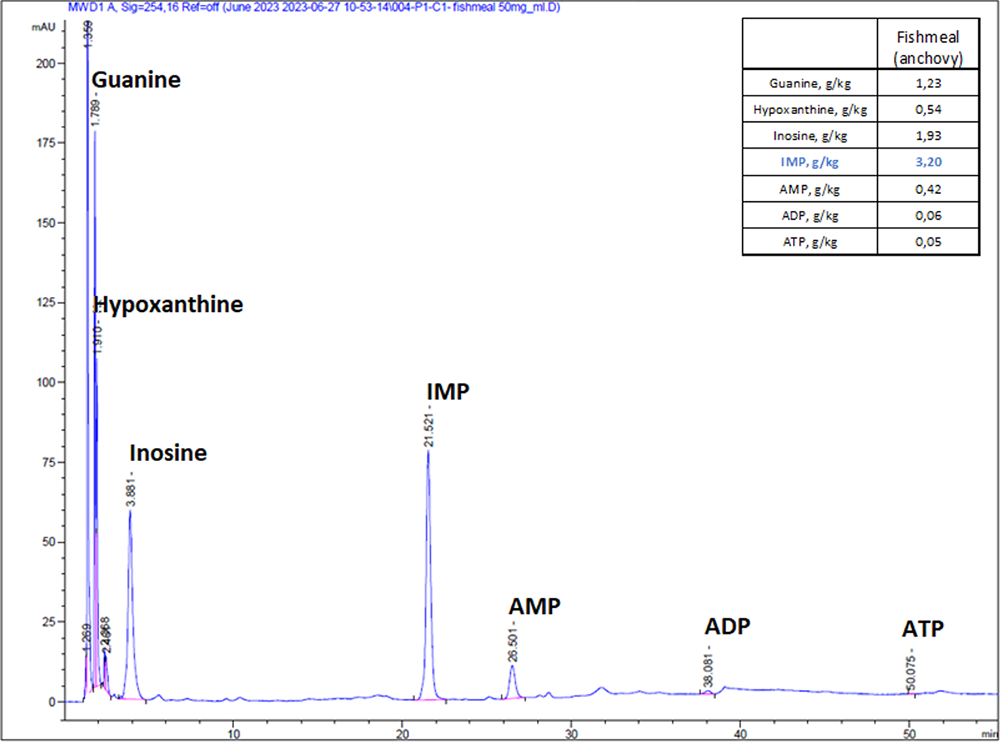Click the 21.521 retention time marker
The height and width of the screenshot is (742, 1000).
(x=428, y=427)
